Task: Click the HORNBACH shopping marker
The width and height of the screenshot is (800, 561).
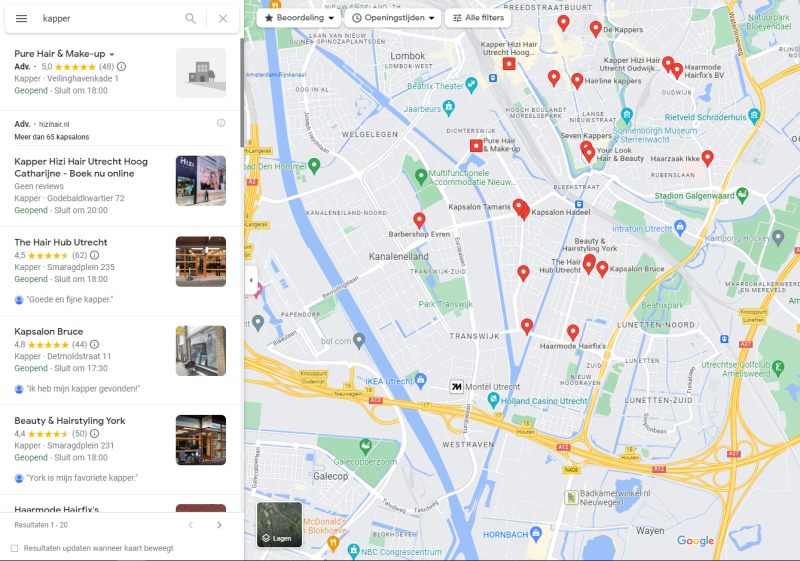Action: (x=536, y=533)
